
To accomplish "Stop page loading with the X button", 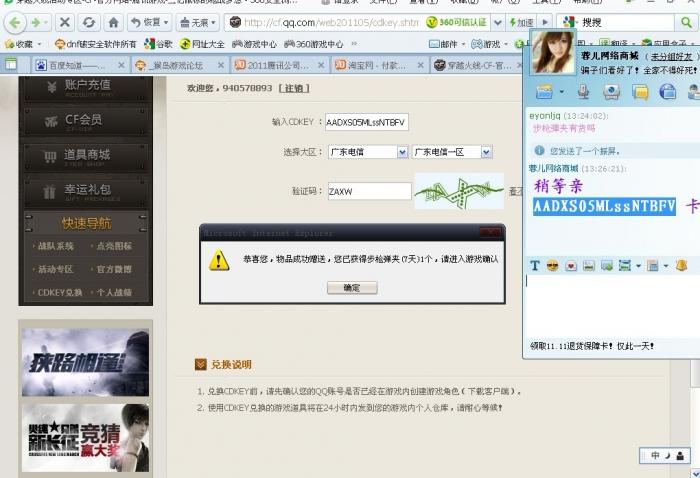I will 65,22.
